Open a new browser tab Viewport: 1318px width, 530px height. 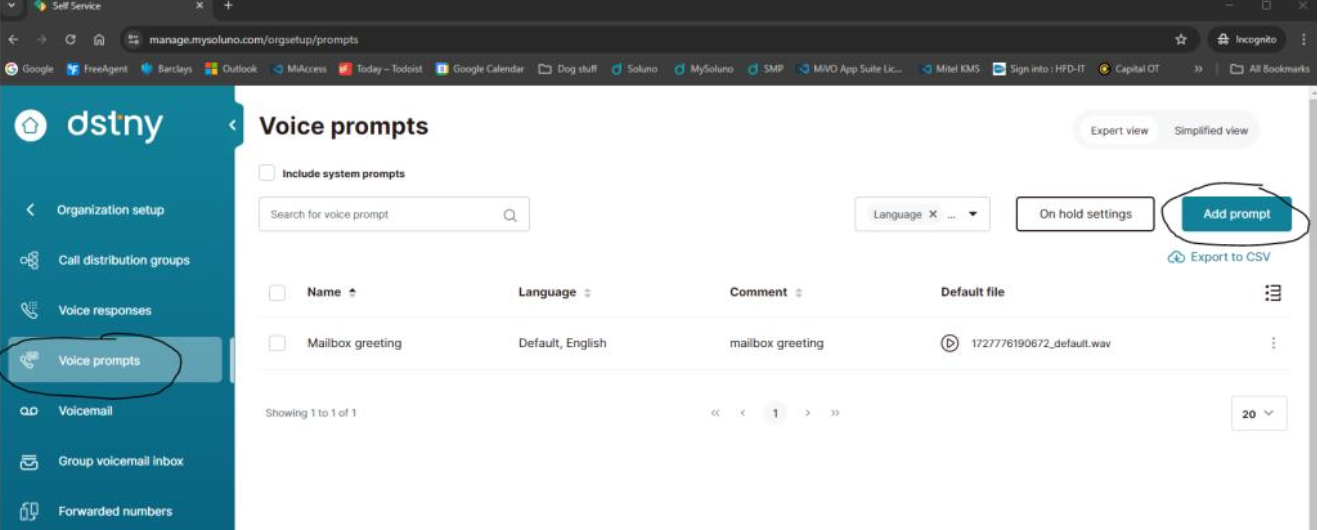point(228,6)
